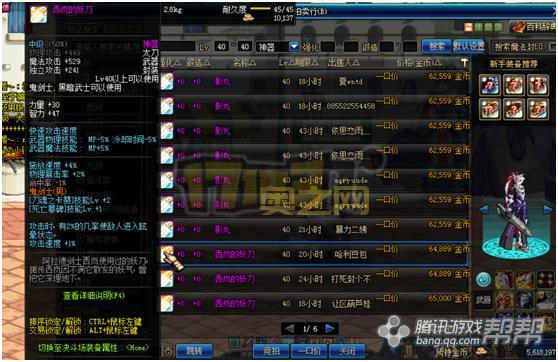Click last recommended icon in second row

tap(538, 109)
